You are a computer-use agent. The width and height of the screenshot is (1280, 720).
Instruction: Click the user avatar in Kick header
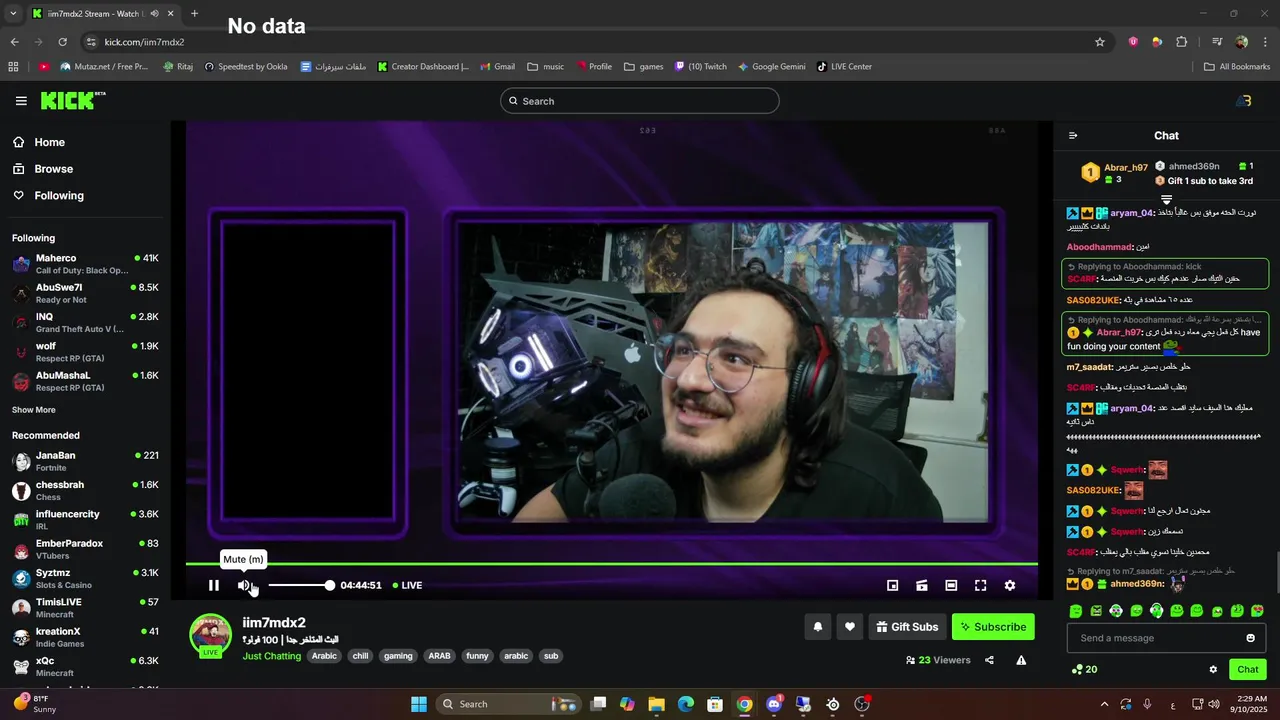click(x=1244, y=101)
